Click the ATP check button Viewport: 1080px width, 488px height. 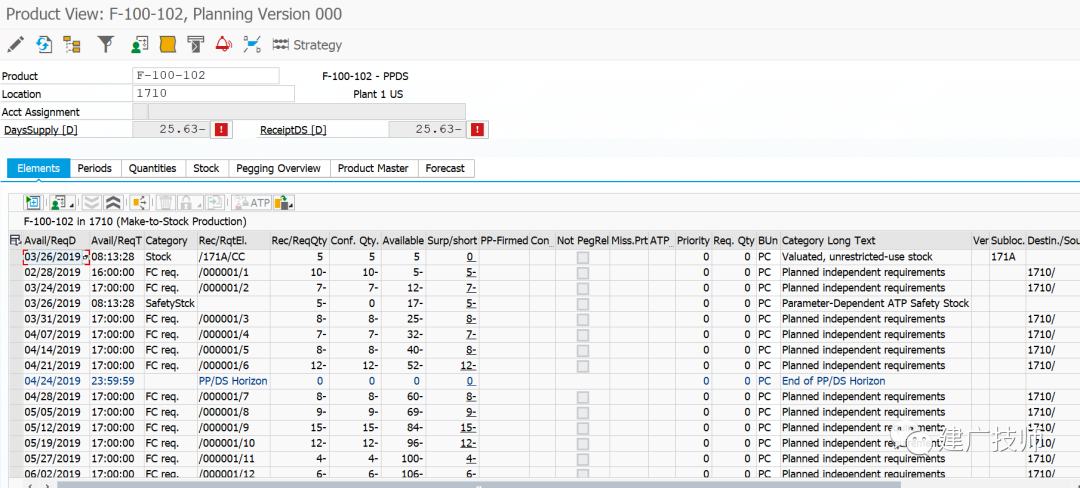252,202
